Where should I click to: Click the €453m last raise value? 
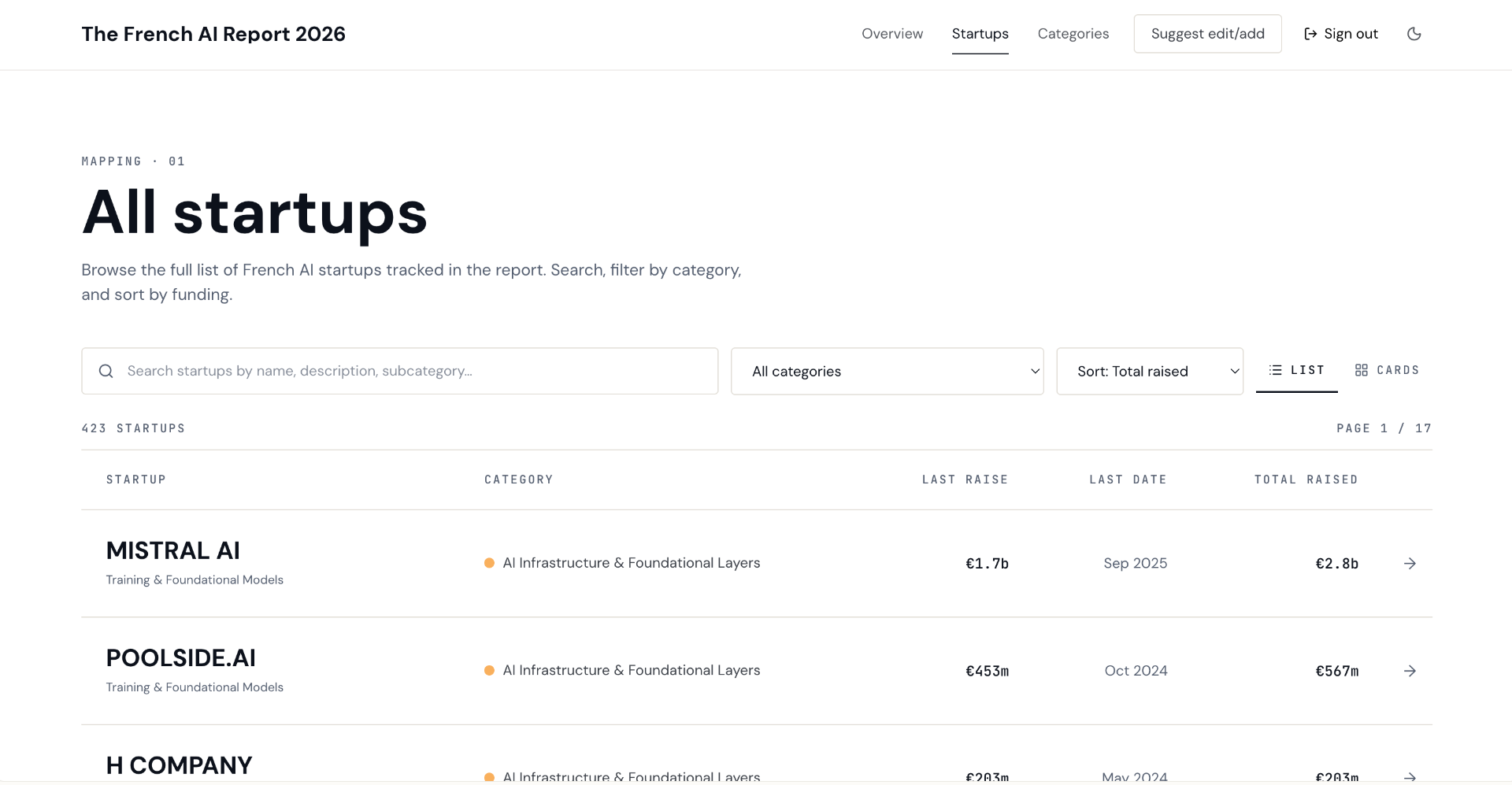[x=988, y=671]
